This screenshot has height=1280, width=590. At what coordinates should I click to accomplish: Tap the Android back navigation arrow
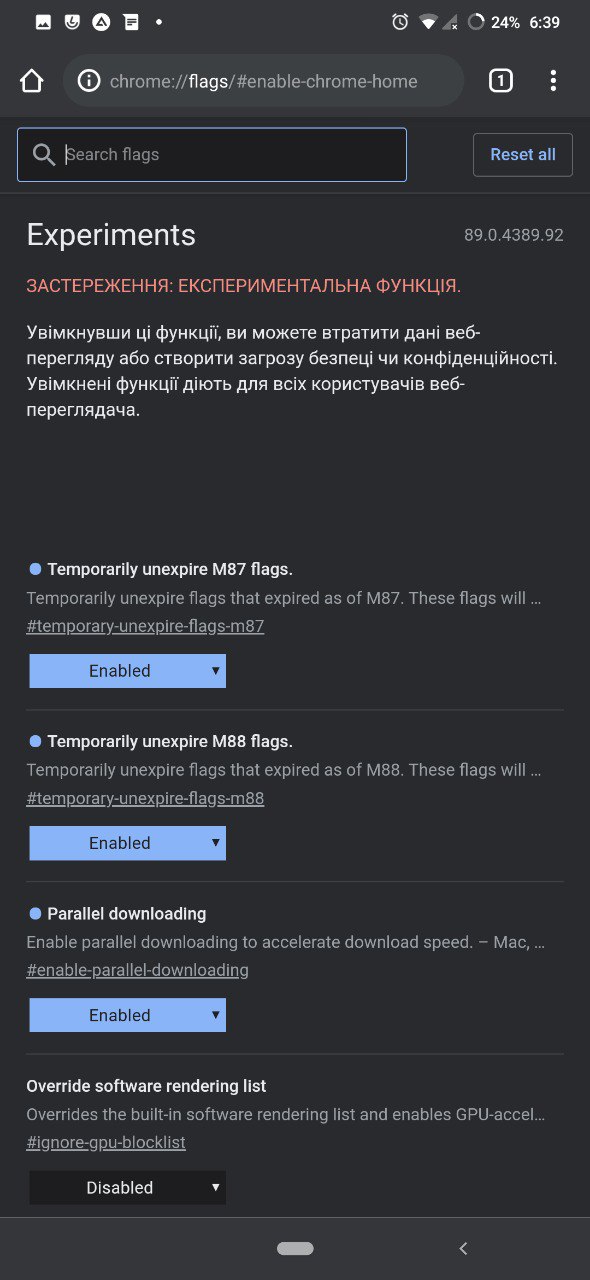[x=463, y=1248]
